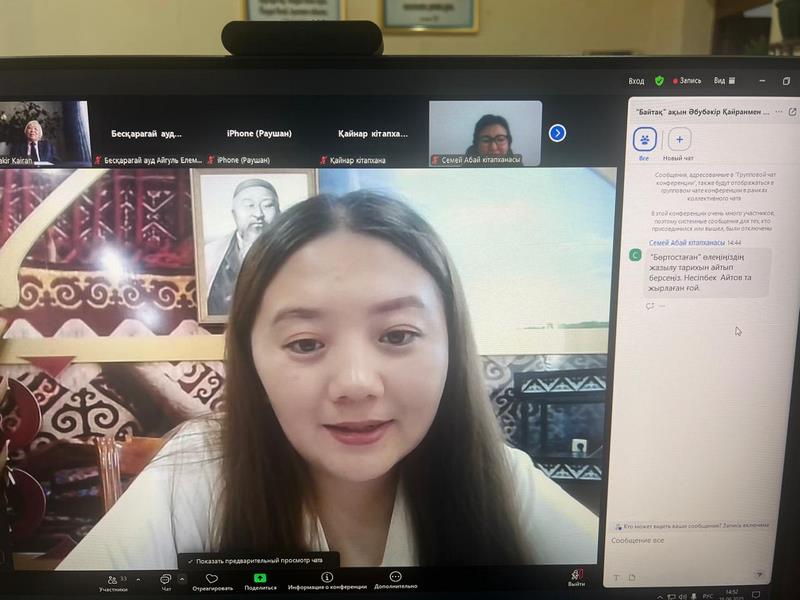Click the green encryption shield icon
Viewport: 800px width, 600px height.
click(x=659, y=81)
